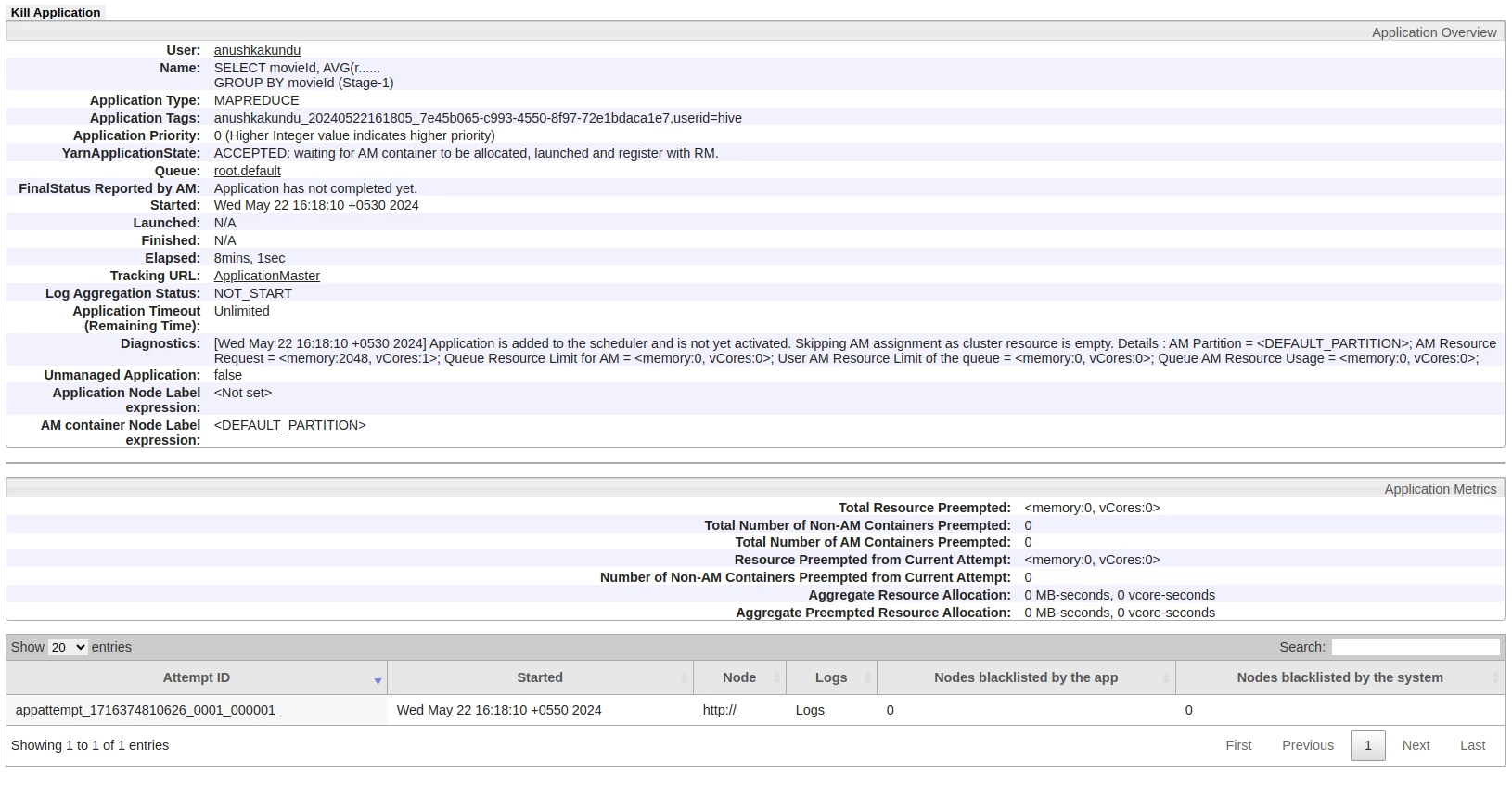Open the root.default queue link
The height and width of the screenshot is (787, 1512).
click(x=247, y=171)
